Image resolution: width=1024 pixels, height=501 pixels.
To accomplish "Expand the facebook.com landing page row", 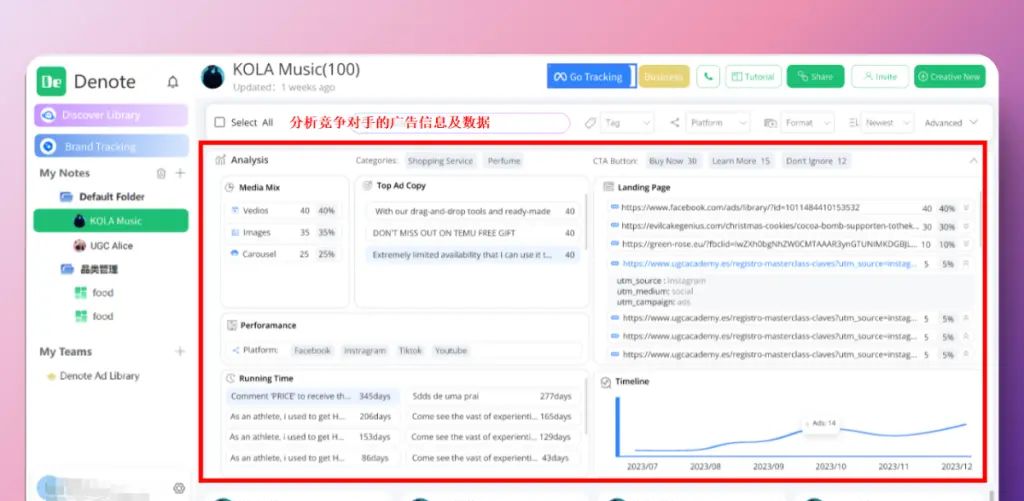I will (x=966, y=208).
